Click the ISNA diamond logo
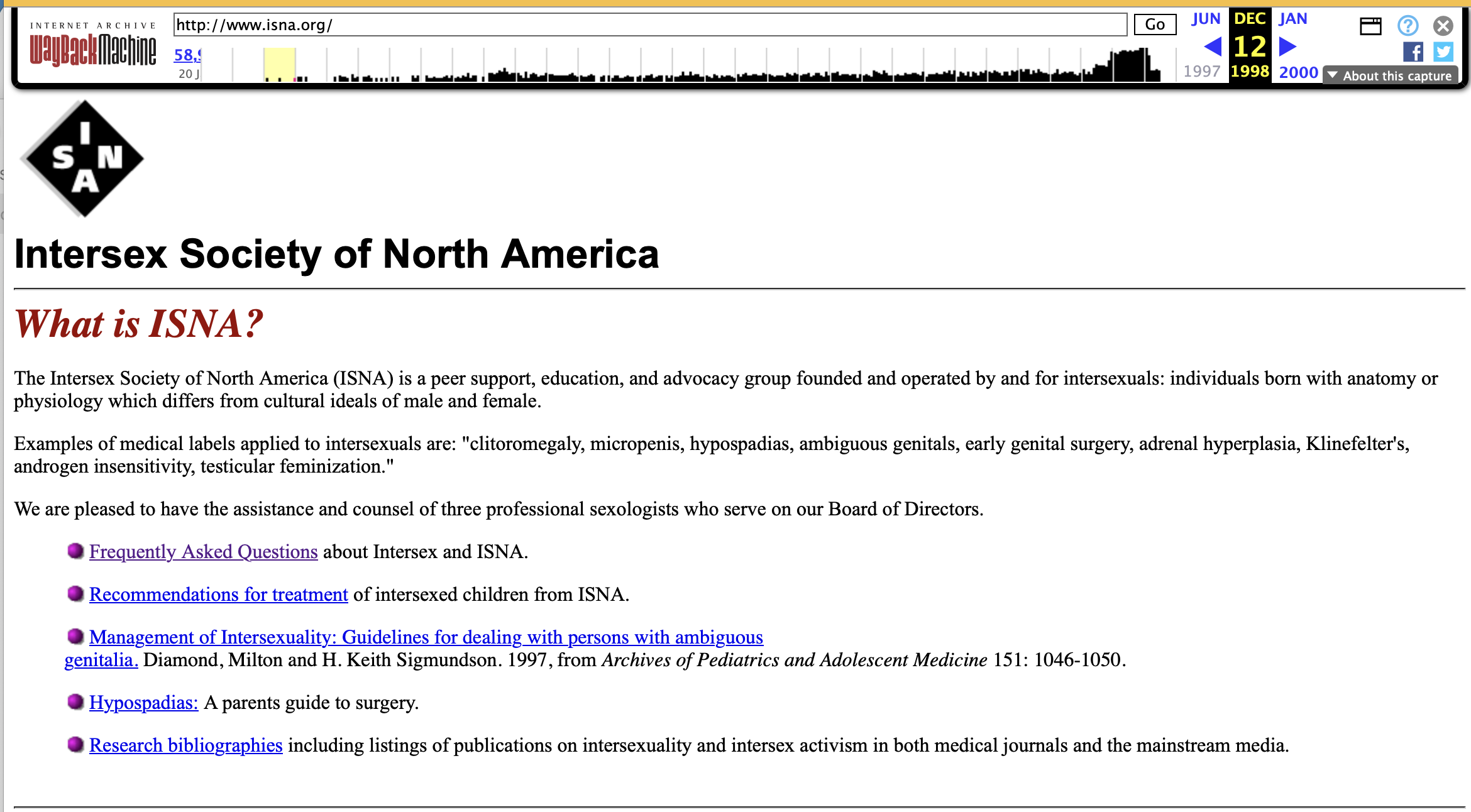This screenshot has width=1471, height=812. pyautogui.click(x=82, y=158)
